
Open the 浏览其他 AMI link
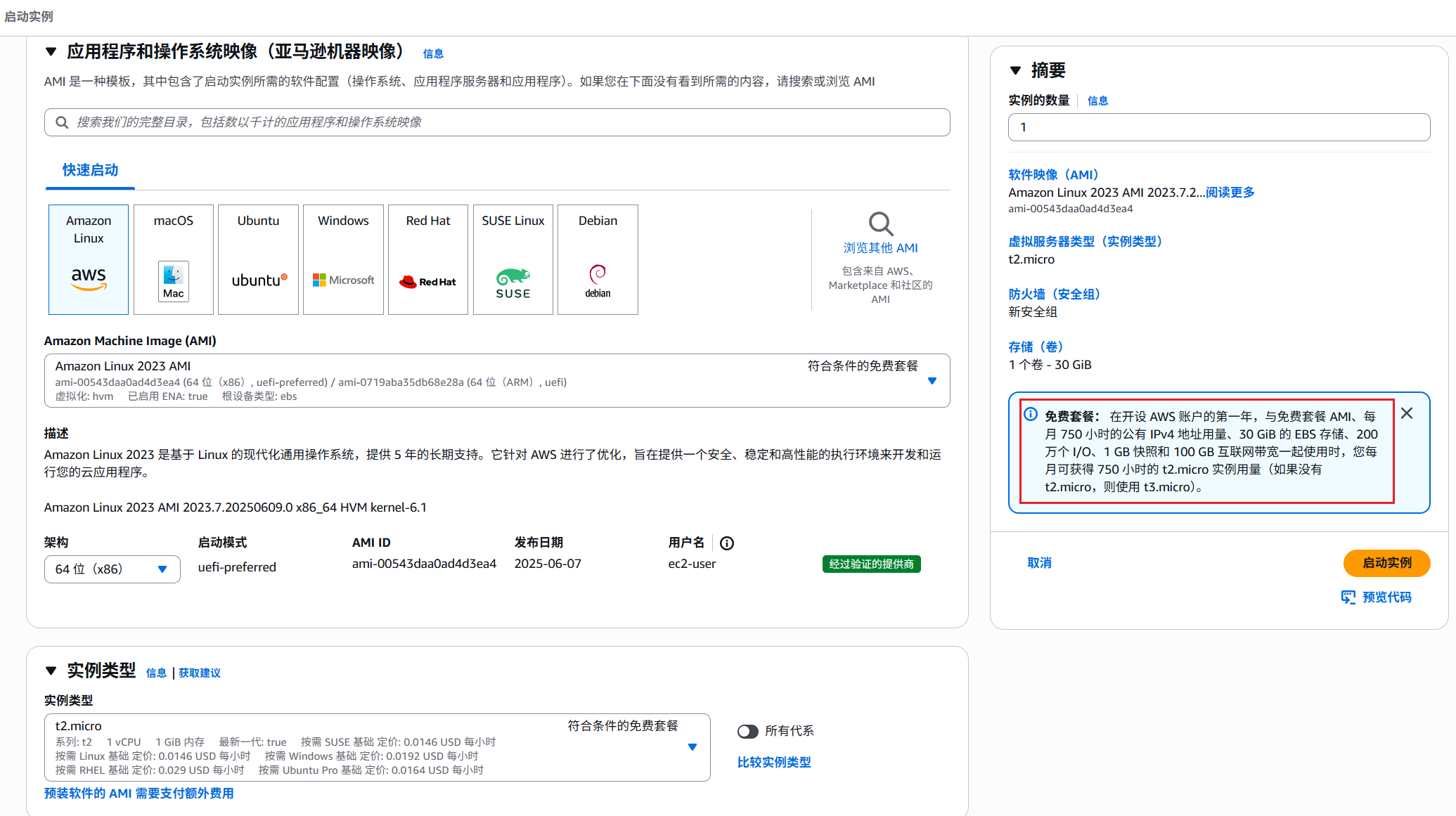tap(880, 248)
